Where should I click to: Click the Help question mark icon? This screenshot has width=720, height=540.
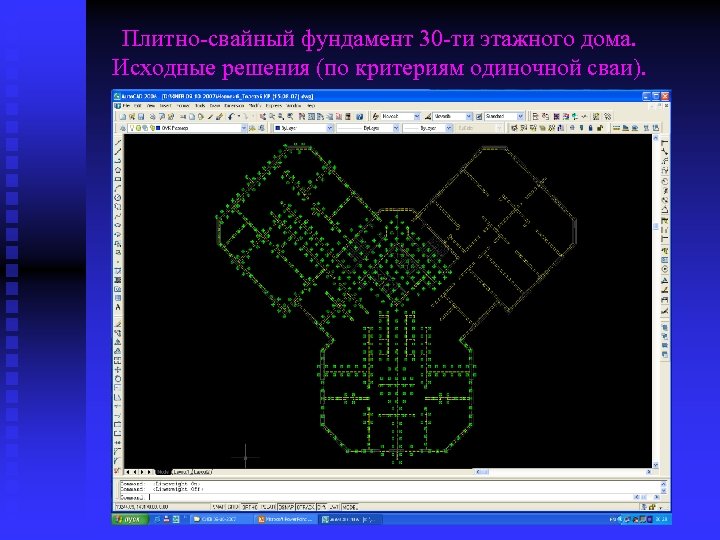coord(360,117)
